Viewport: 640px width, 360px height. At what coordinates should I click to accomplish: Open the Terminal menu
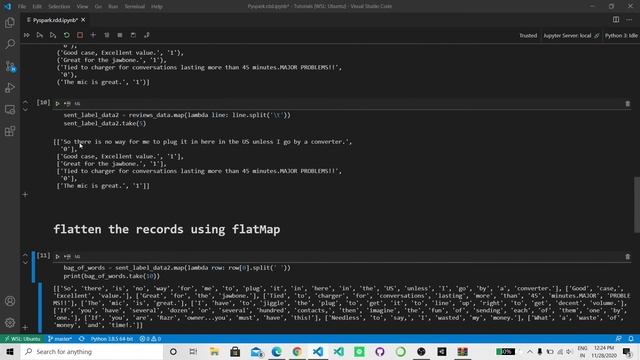[135, 7]
